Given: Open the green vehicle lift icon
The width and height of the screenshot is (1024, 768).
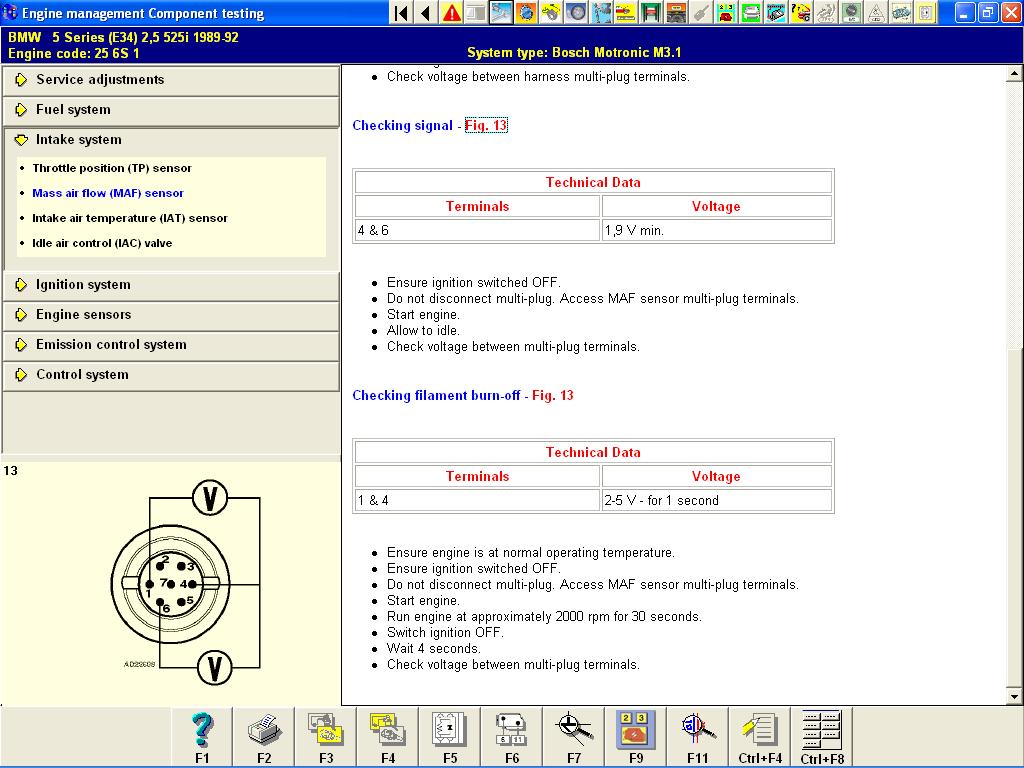Looking at the screenshot, I should pyautogui.click(x=651, y=12).
